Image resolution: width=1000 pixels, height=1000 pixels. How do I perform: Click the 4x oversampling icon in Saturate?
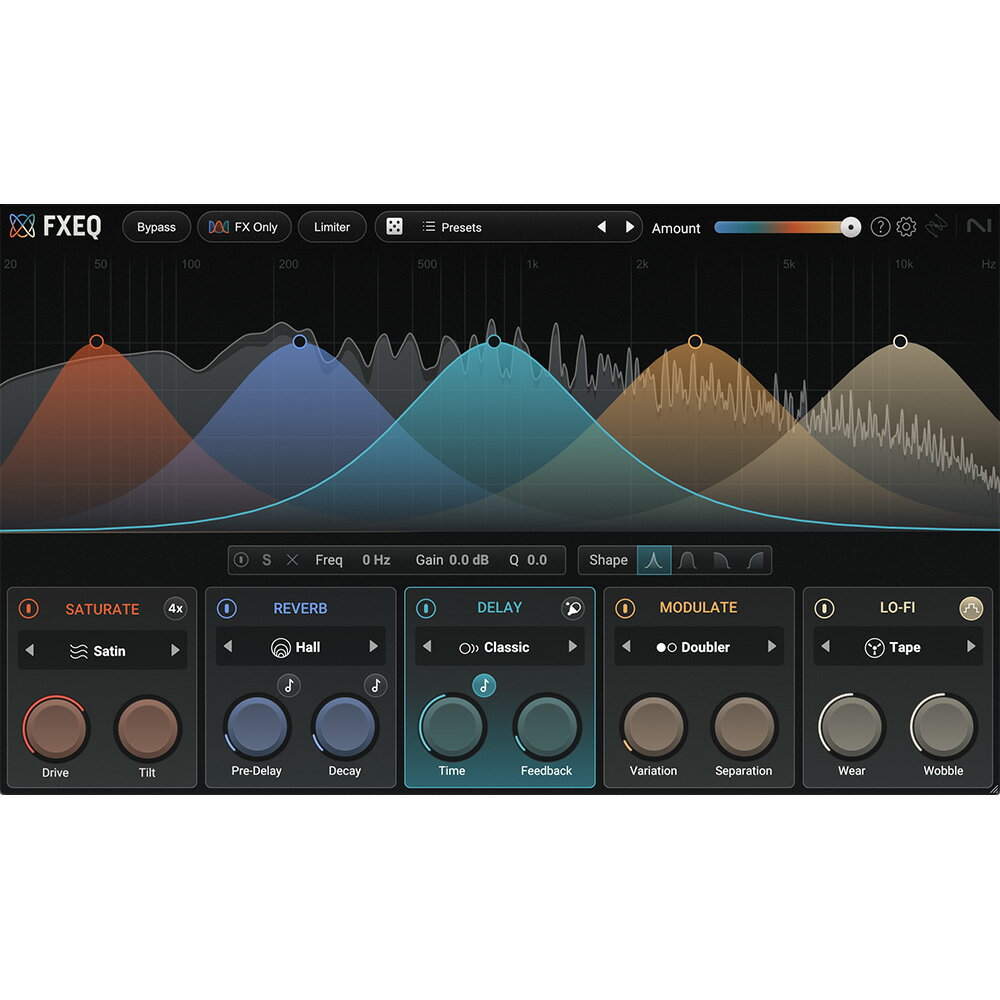pyautogui.click(x=175, y=608)
